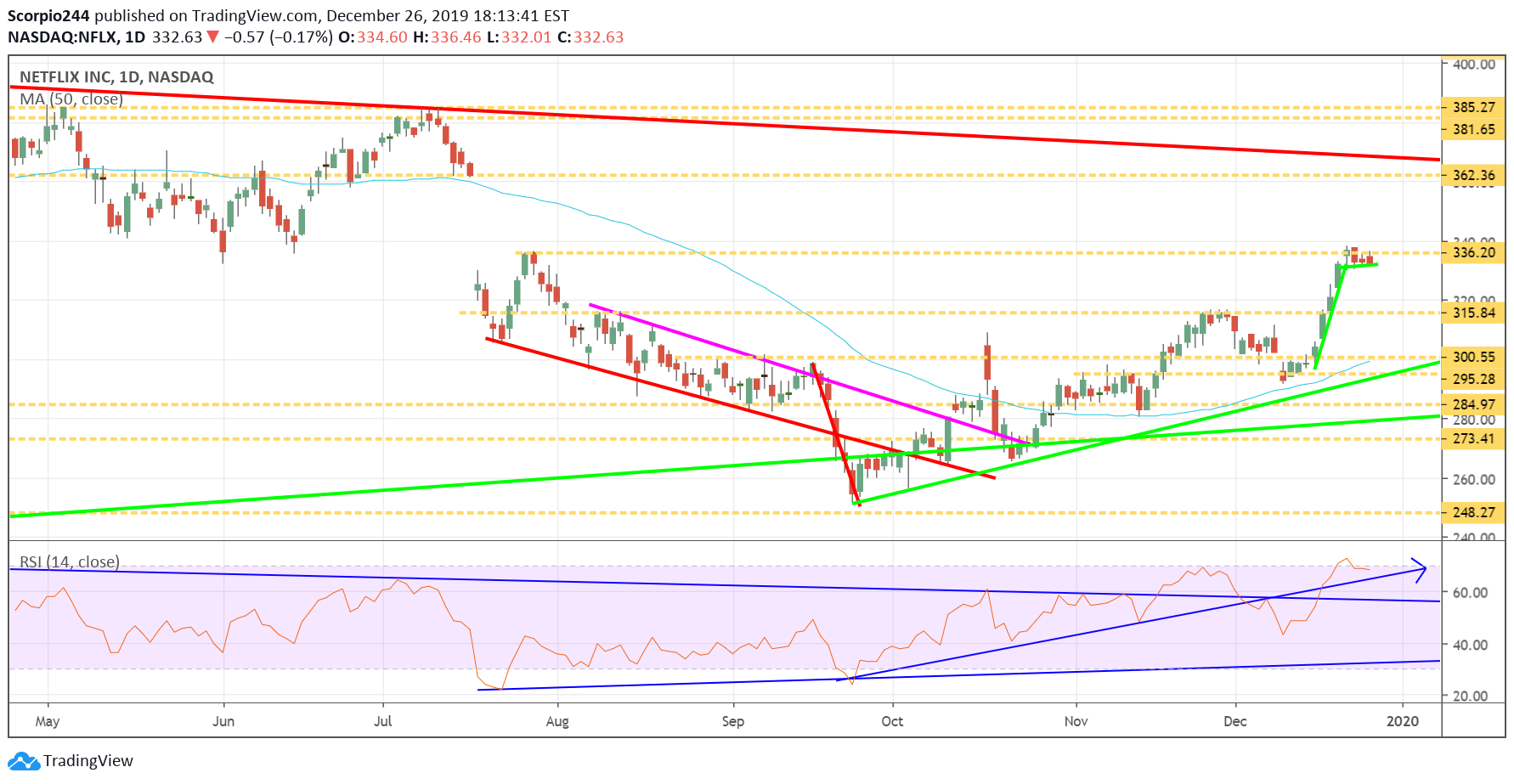Click the NASDAQ:NFLX, 1D symbol header
The image size is (1514, 784).
(x=76, y=37)
